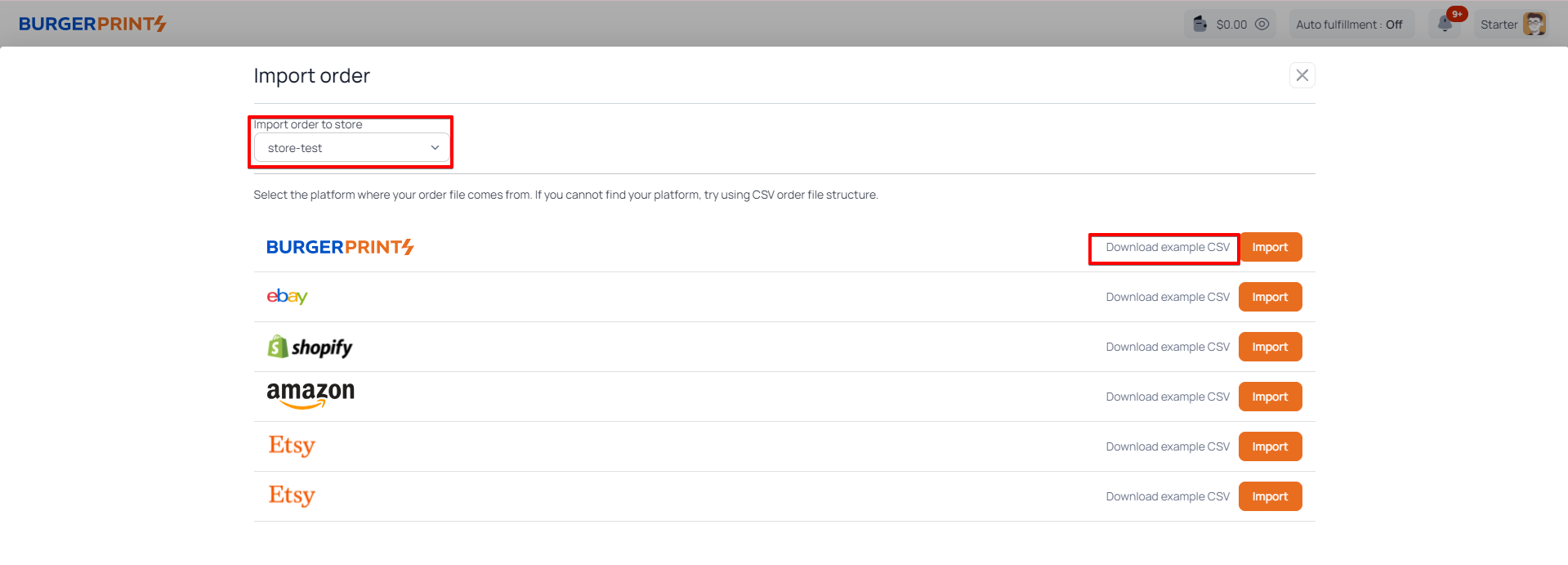
Task: Click the user profile avatar
Action: [1534, 24]
